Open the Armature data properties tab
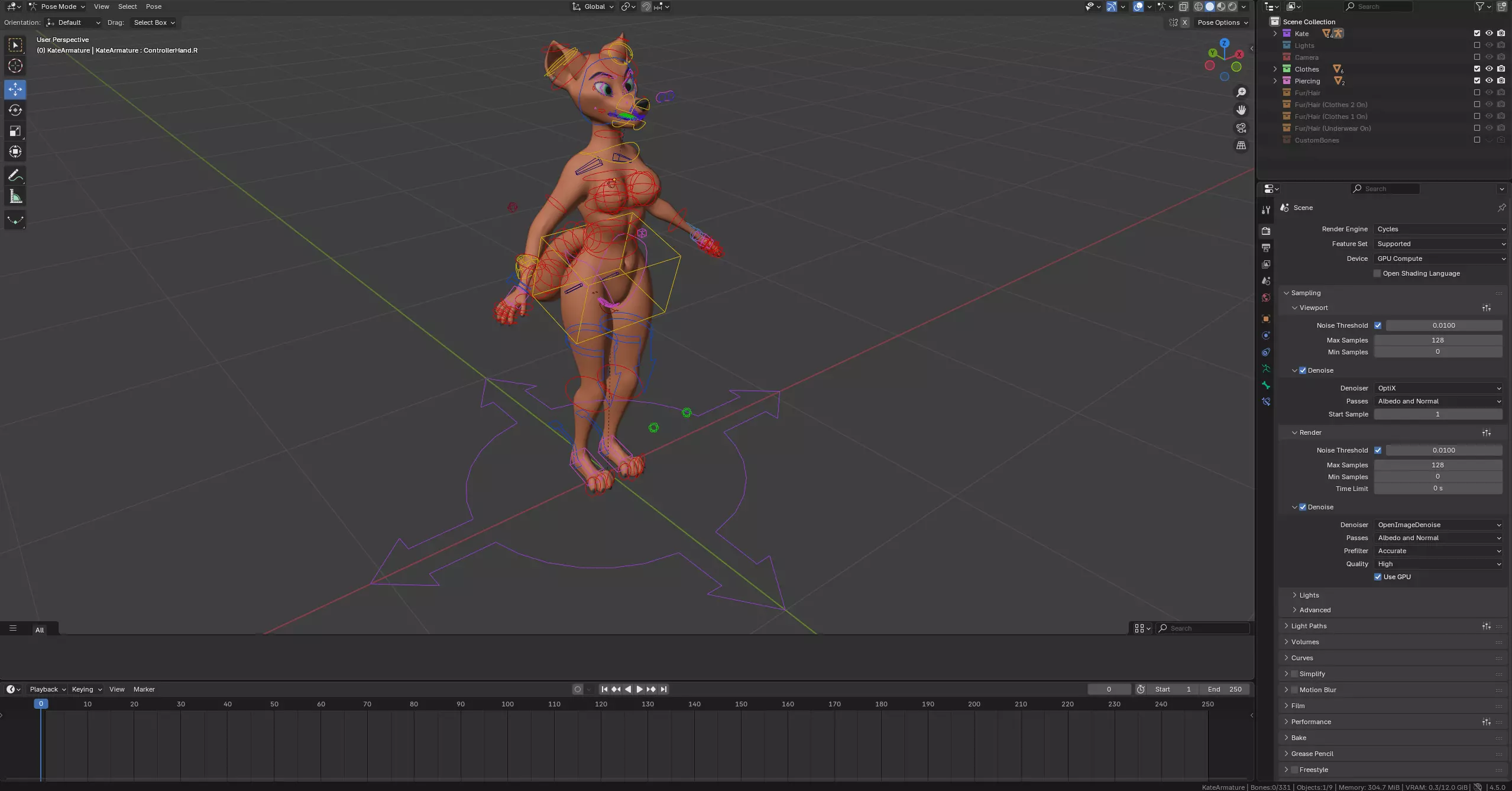This screenshot has width=1512, height=791. [x=1266, y=369]
